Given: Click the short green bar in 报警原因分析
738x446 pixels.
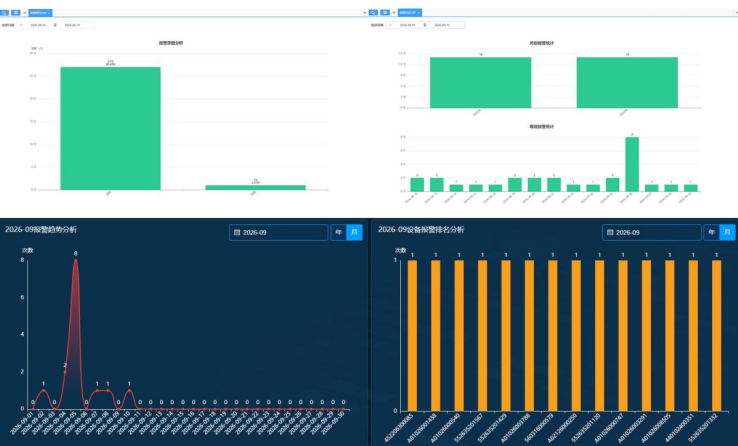Looking at the screenshot, I should click(256, 187).
